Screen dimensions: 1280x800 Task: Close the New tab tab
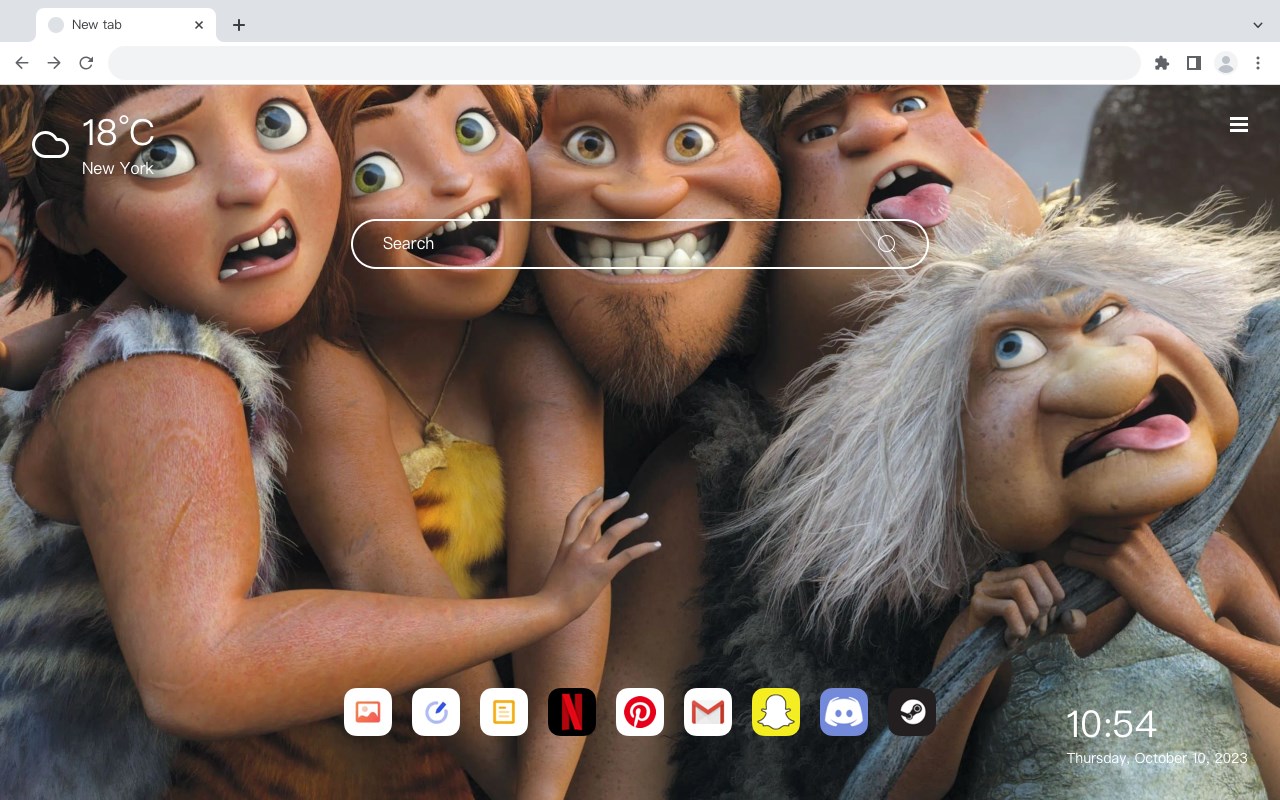pos(199,25)
